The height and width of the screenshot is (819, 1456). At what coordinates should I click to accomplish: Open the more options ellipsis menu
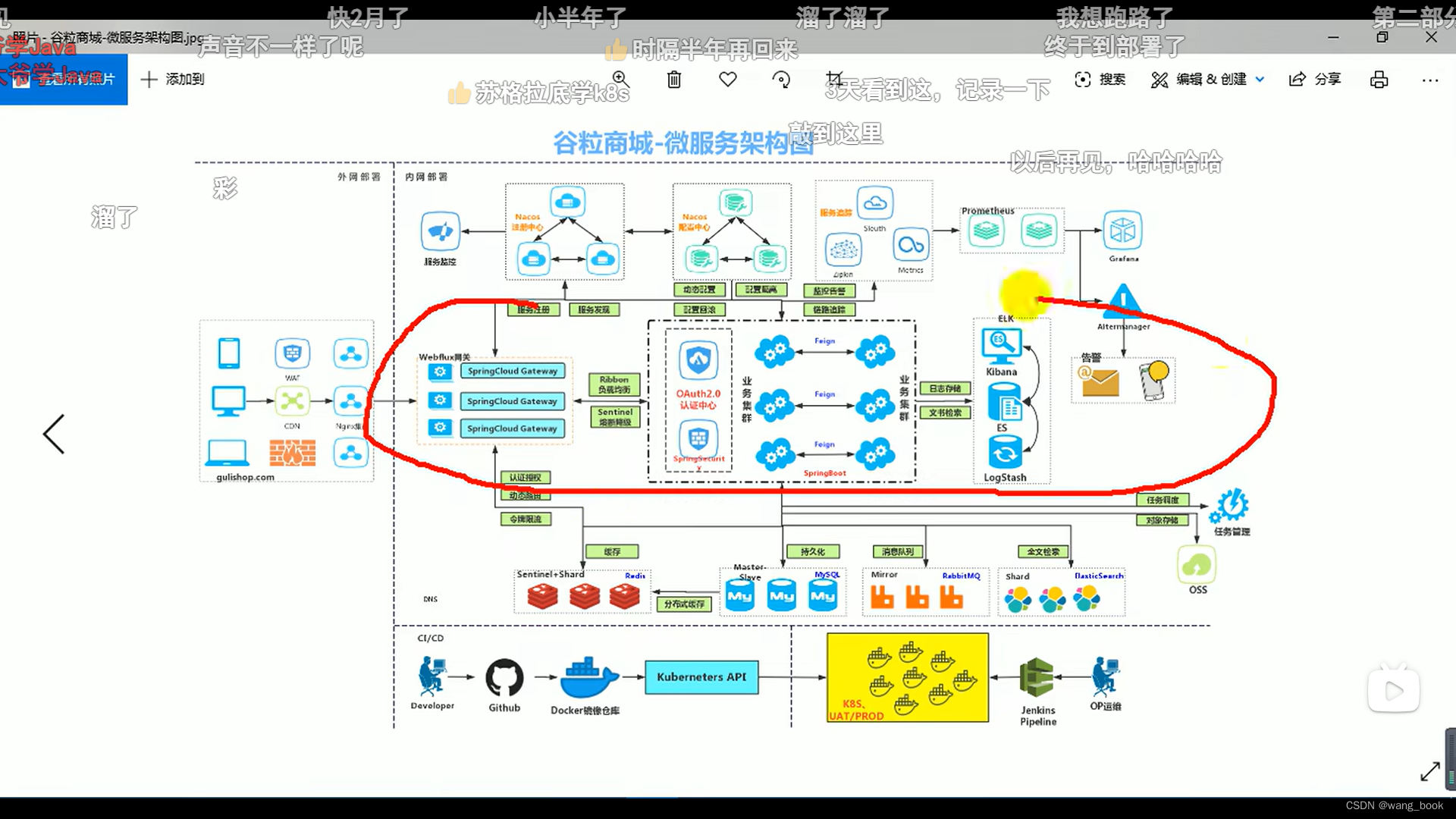1430,80
